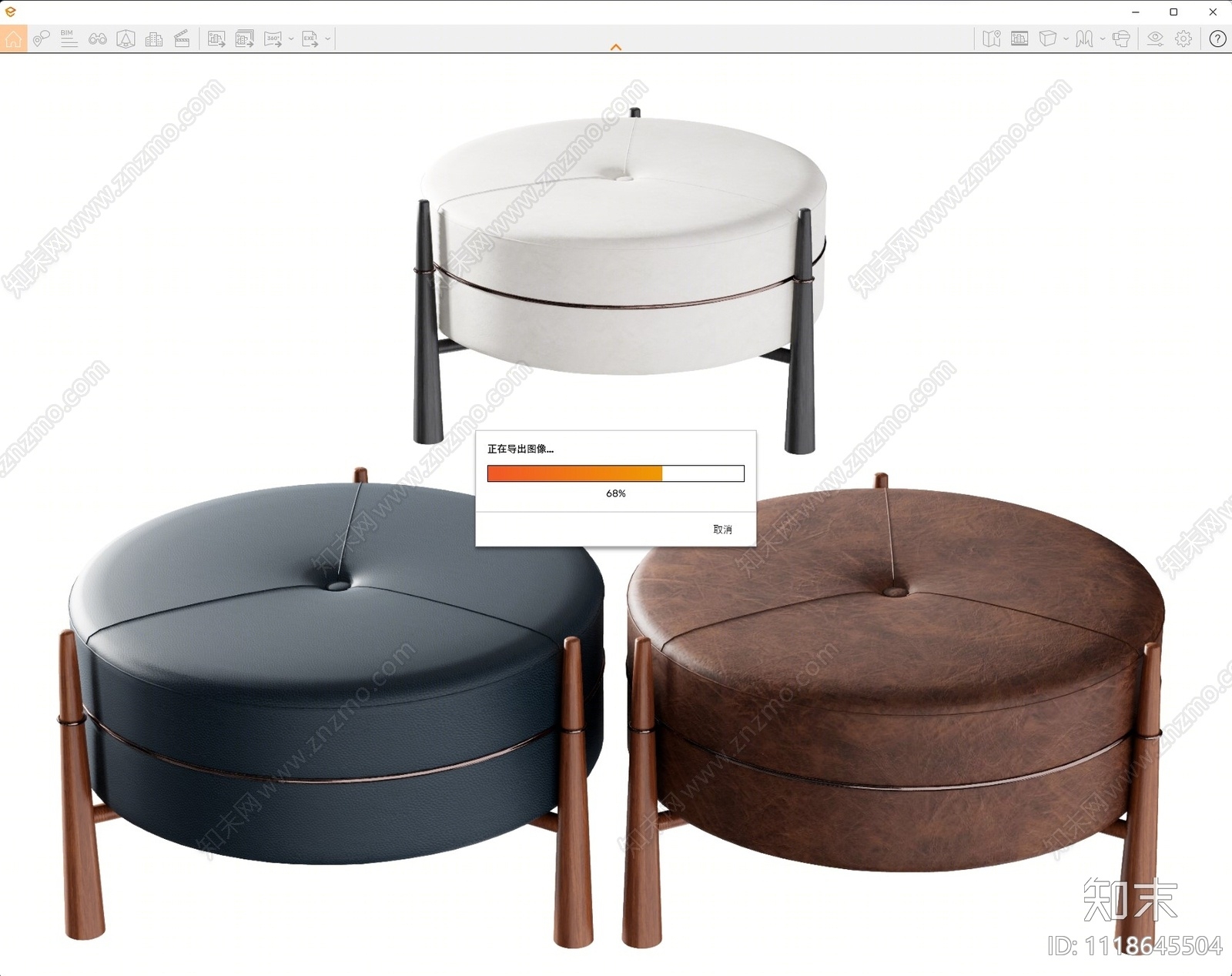Collapse toolbar with orange chevron
Screen dimensions: 1232x976
(x=616, y=48)
